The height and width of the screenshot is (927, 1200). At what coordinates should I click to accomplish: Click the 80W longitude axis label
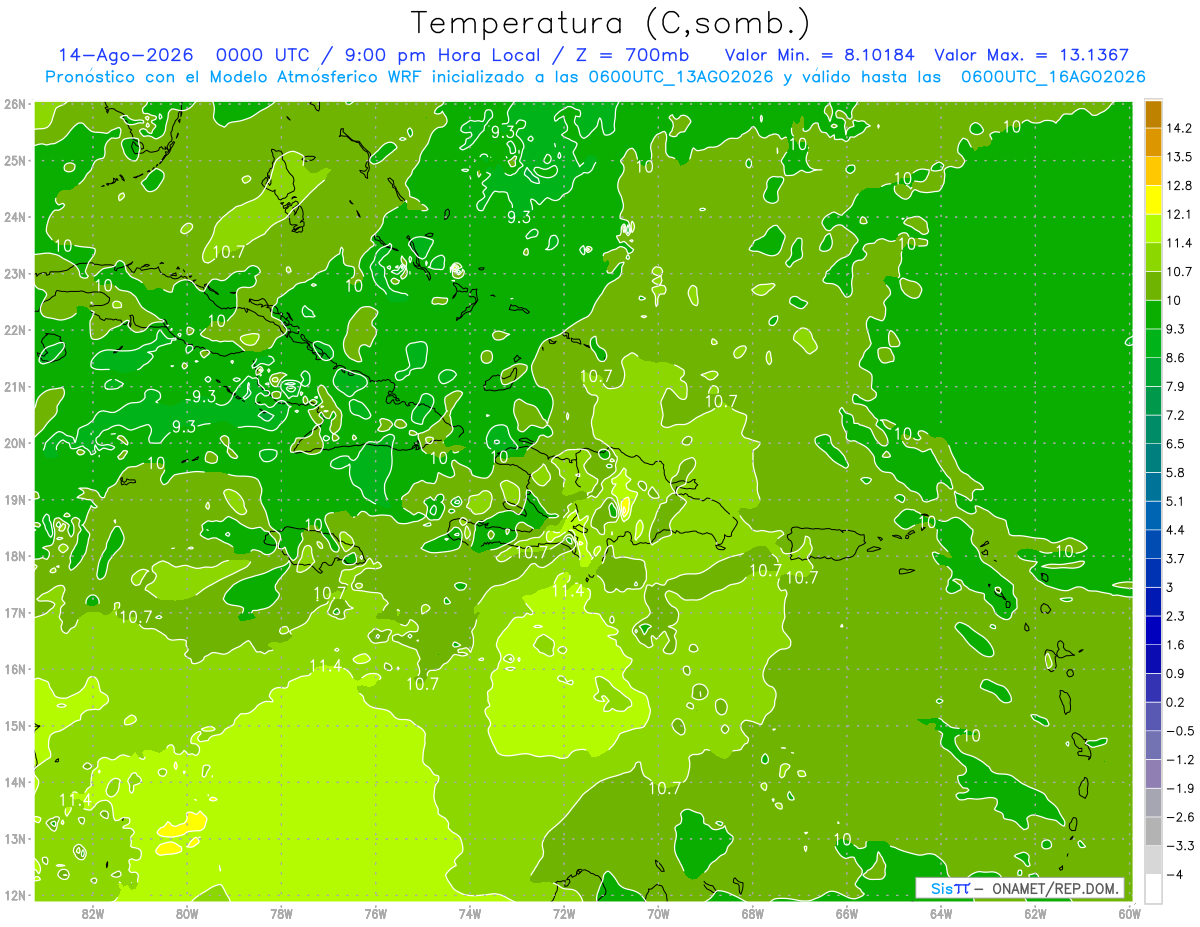point(187,913)
